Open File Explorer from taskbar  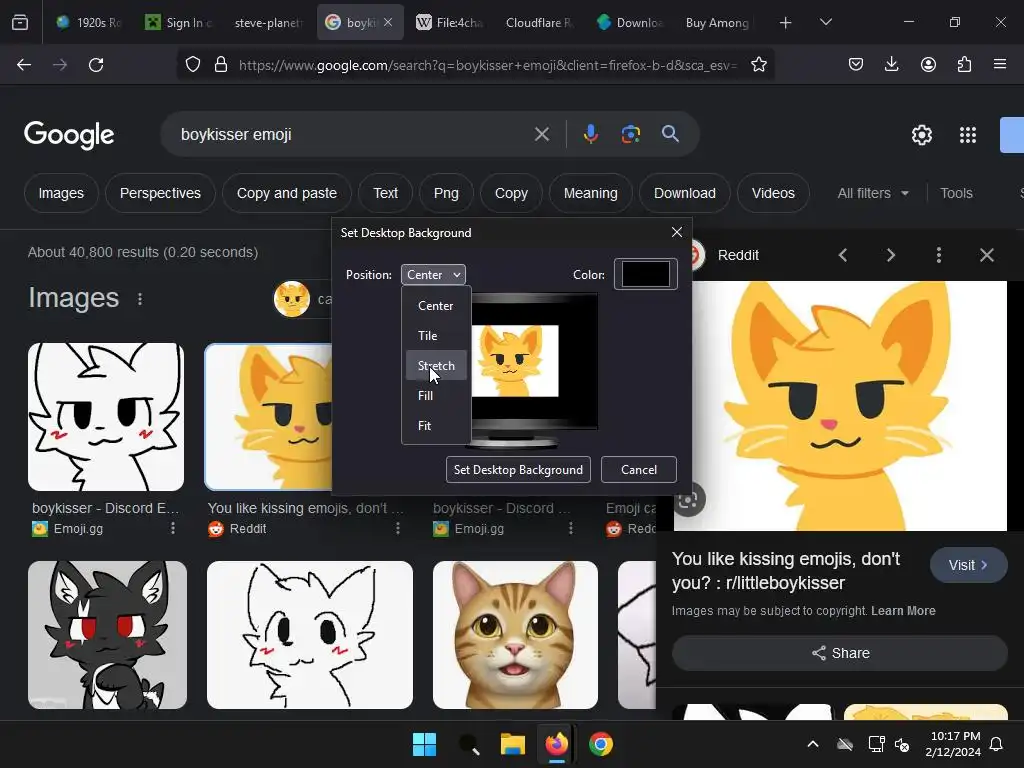click(513, 744)
